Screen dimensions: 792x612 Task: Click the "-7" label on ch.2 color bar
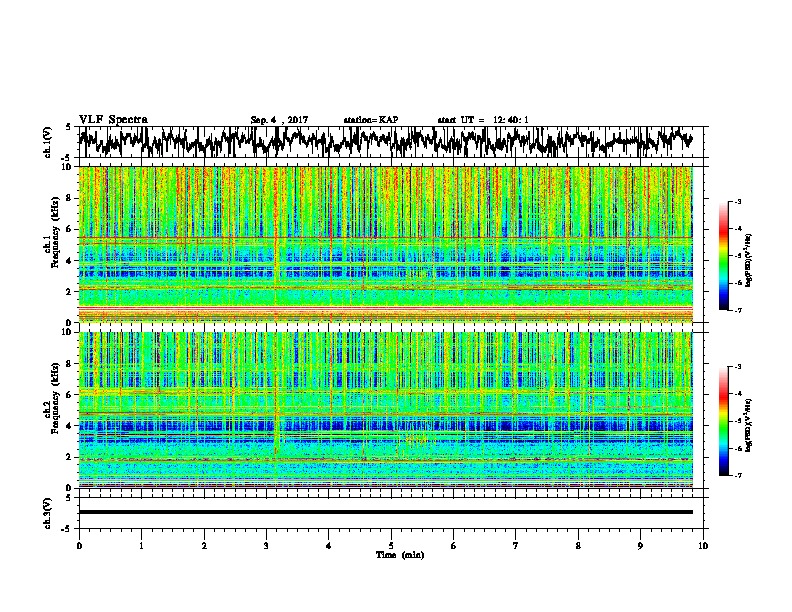(x=737, y=475)
